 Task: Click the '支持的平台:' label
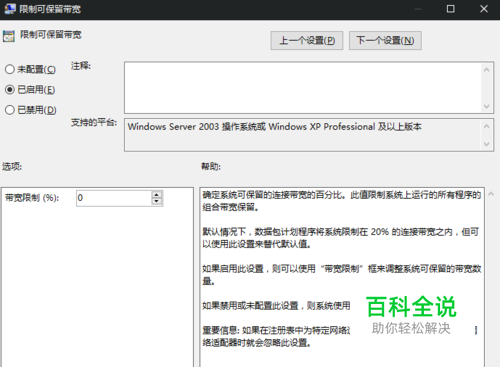[94, 123]
